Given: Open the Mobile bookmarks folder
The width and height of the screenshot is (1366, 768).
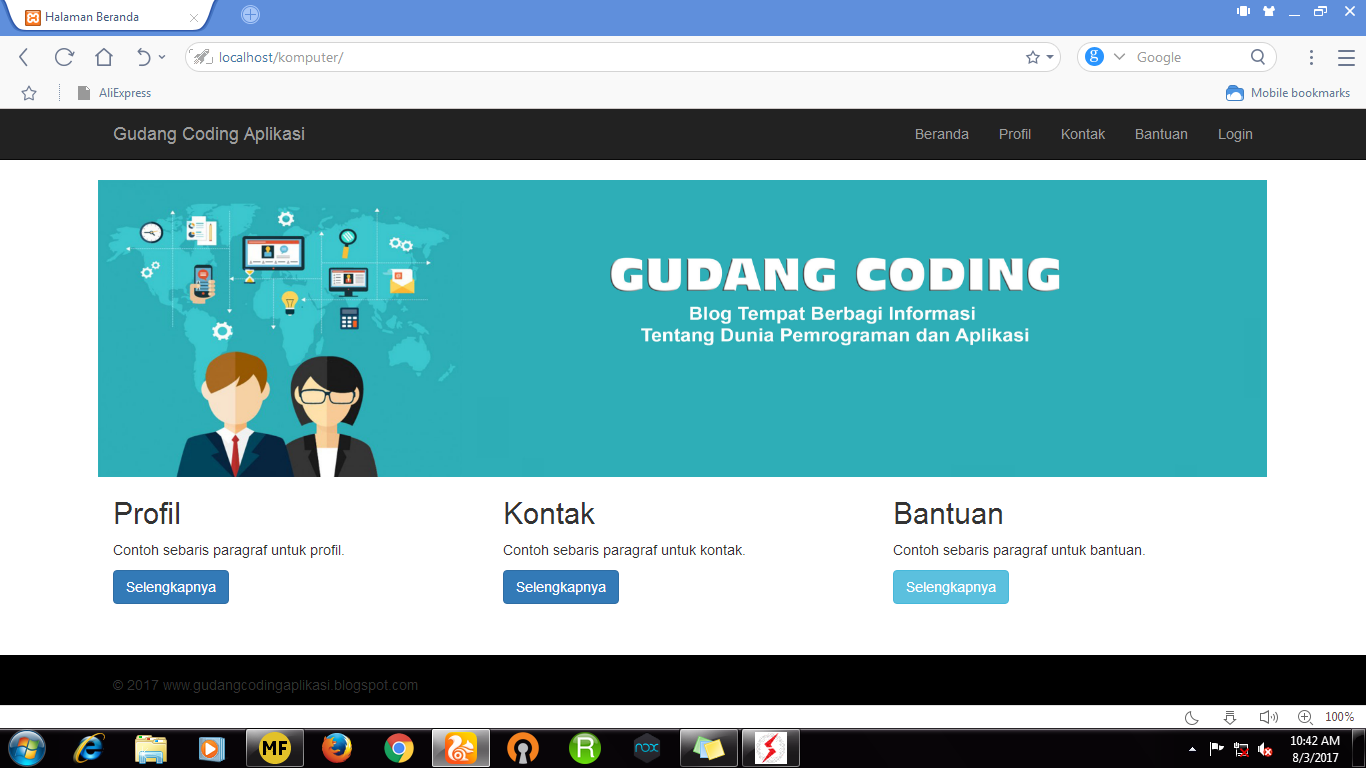Looking at the screenshot, I should coord(1288,92).
